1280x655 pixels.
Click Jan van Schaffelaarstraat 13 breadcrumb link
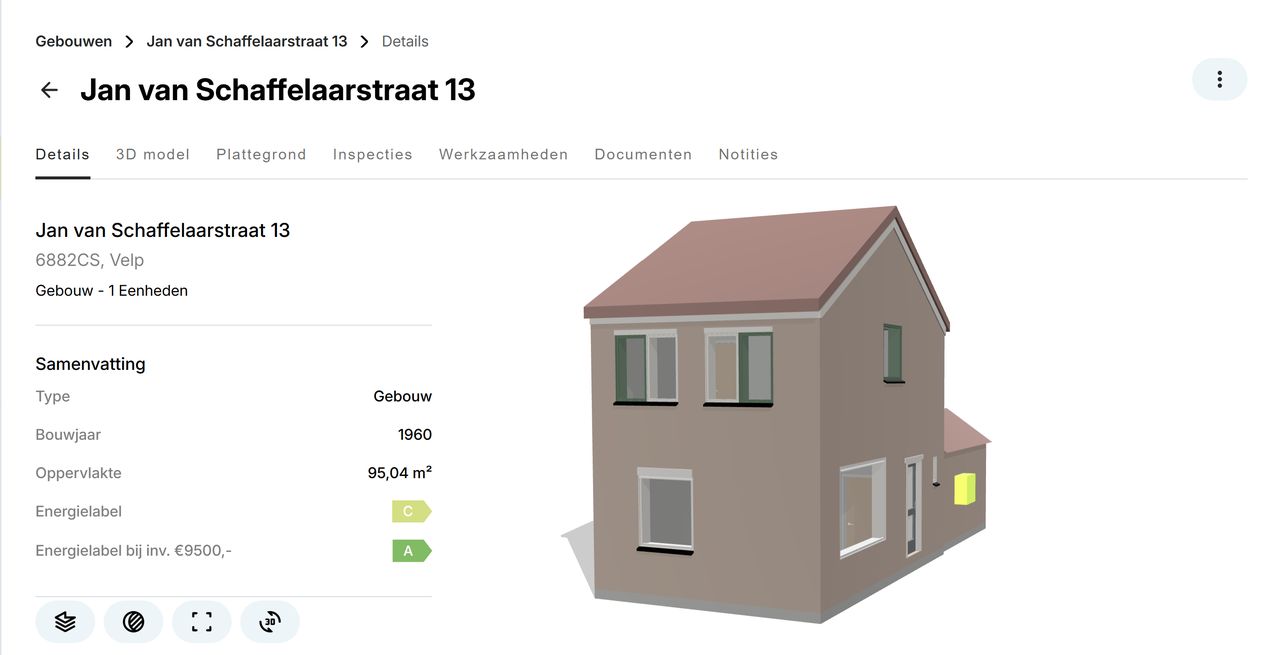coord(247,41)
